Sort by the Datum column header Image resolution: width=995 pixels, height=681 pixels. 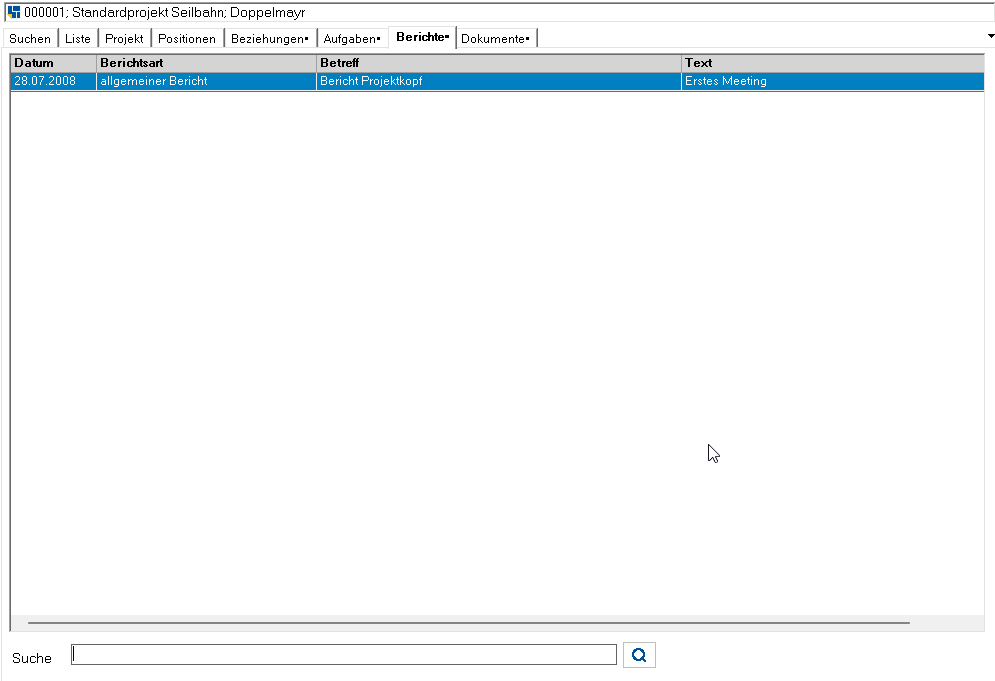[53, 63]
